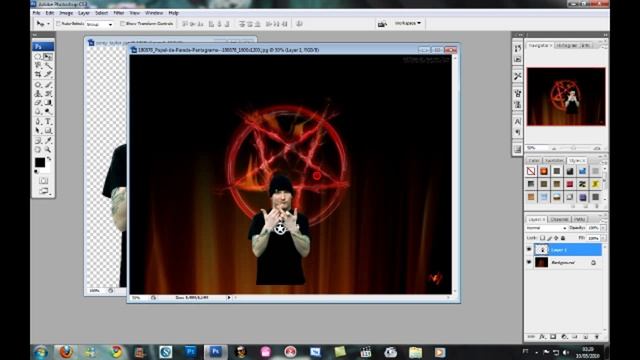Hide Layer 1 with its eye icon
This screenshot has width=640, height=360.
[x=529, y=249]
